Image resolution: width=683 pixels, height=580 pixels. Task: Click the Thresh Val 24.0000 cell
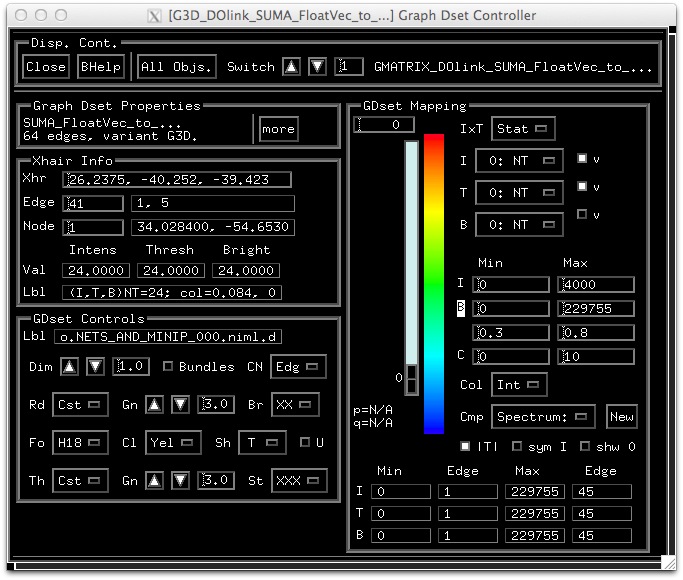pyautogui.click(x=171, y=270)
